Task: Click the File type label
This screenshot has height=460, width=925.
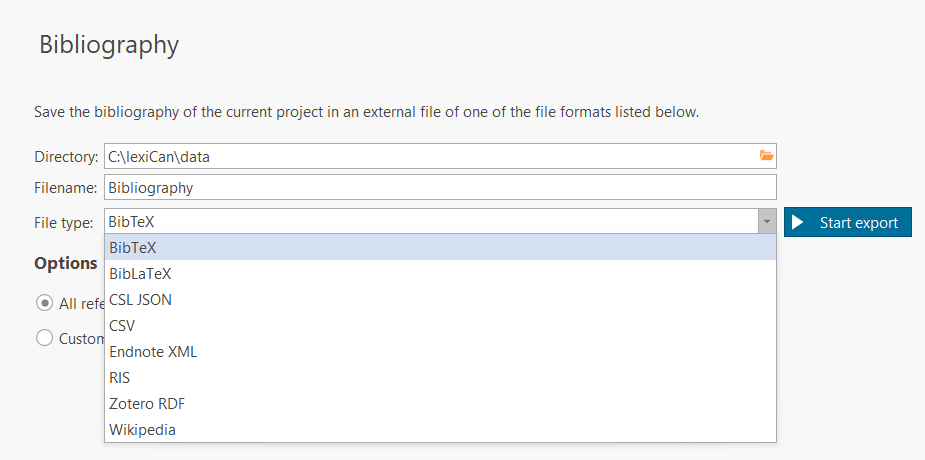Action: coord(64,223)
